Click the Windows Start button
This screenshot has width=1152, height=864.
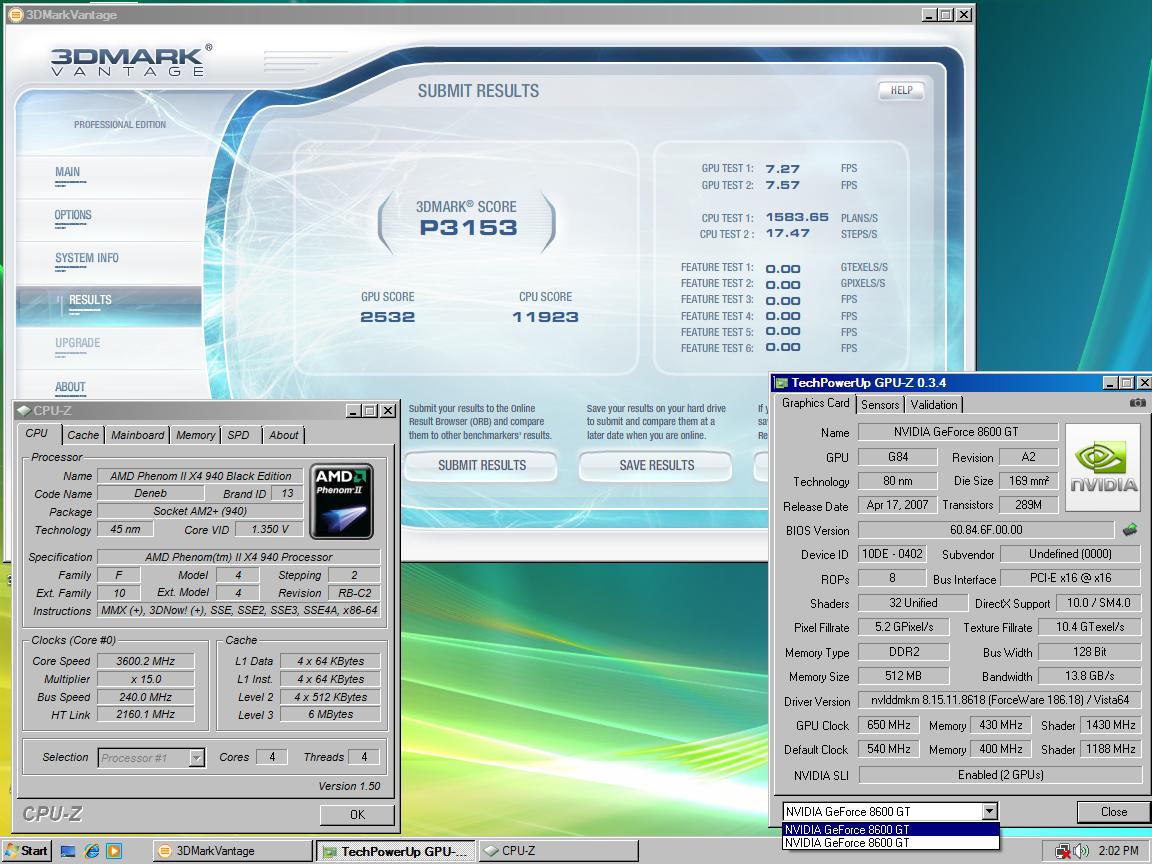click(x=26, y=851)
